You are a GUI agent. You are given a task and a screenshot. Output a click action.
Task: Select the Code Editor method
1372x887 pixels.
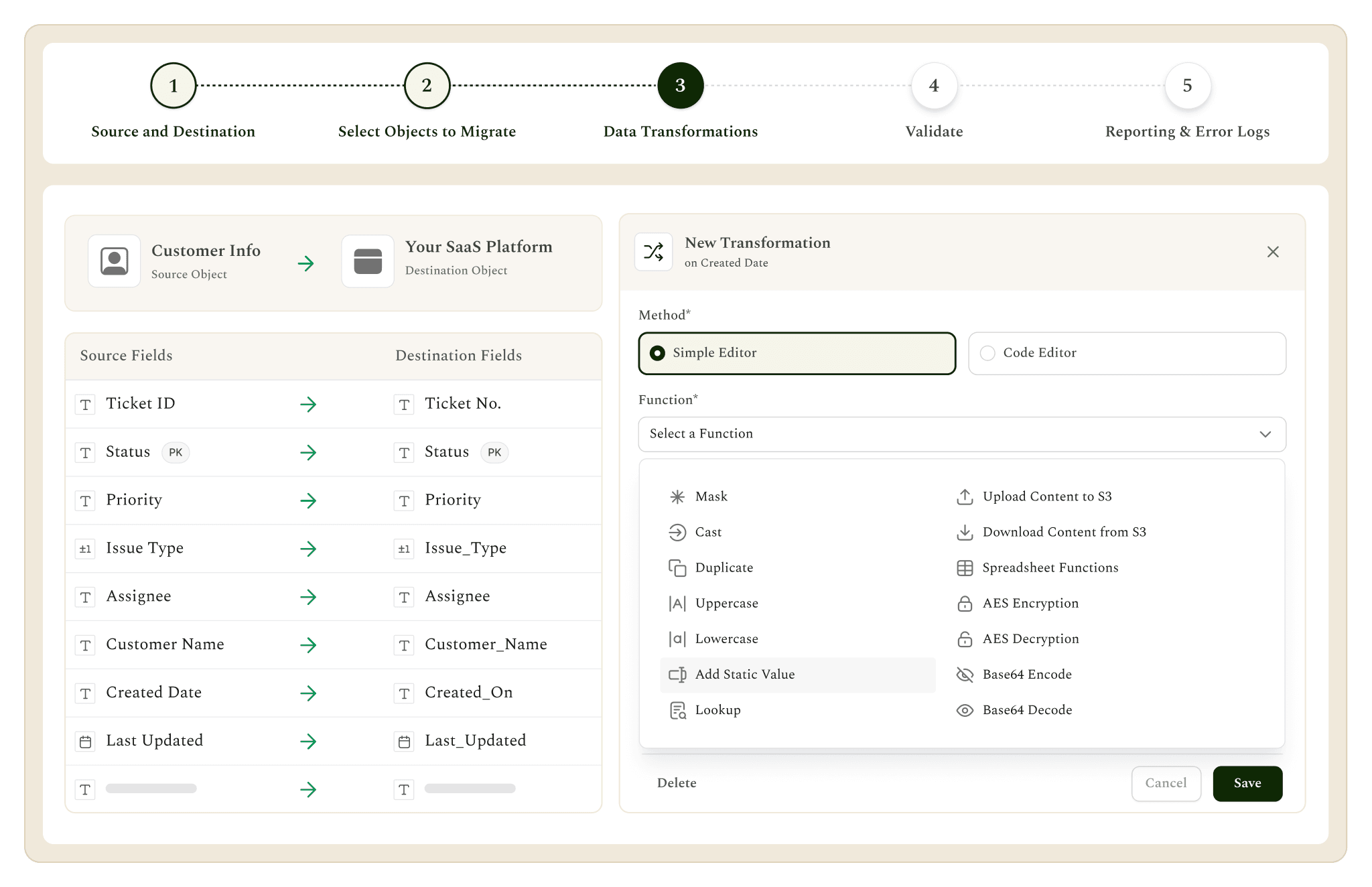click(x=1127, y=353)
